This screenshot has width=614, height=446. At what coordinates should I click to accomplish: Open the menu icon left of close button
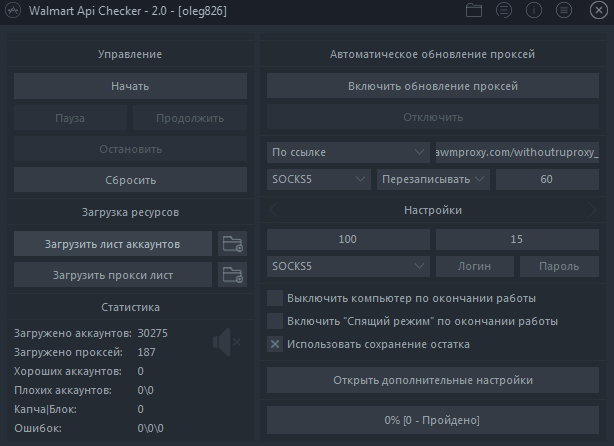click(x=564, y=10)
